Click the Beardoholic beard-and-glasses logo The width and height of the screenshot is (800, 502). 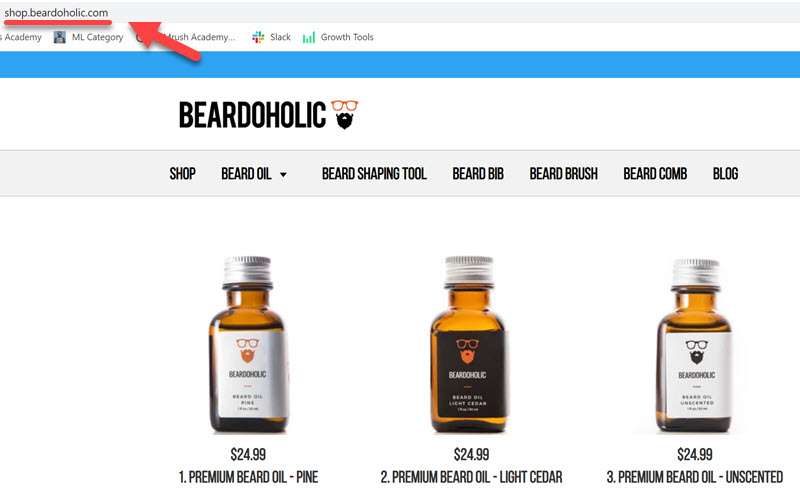point(345,115)
